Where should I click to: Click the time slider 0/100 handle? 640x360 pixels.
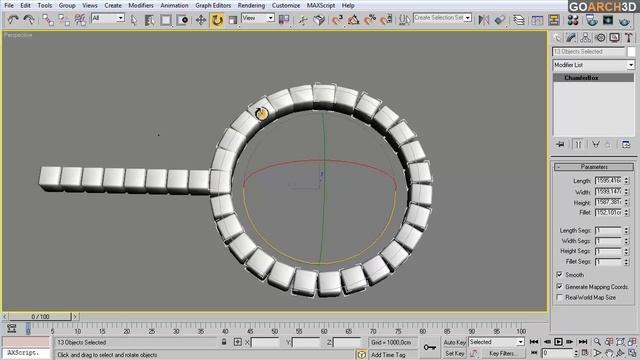40,316
